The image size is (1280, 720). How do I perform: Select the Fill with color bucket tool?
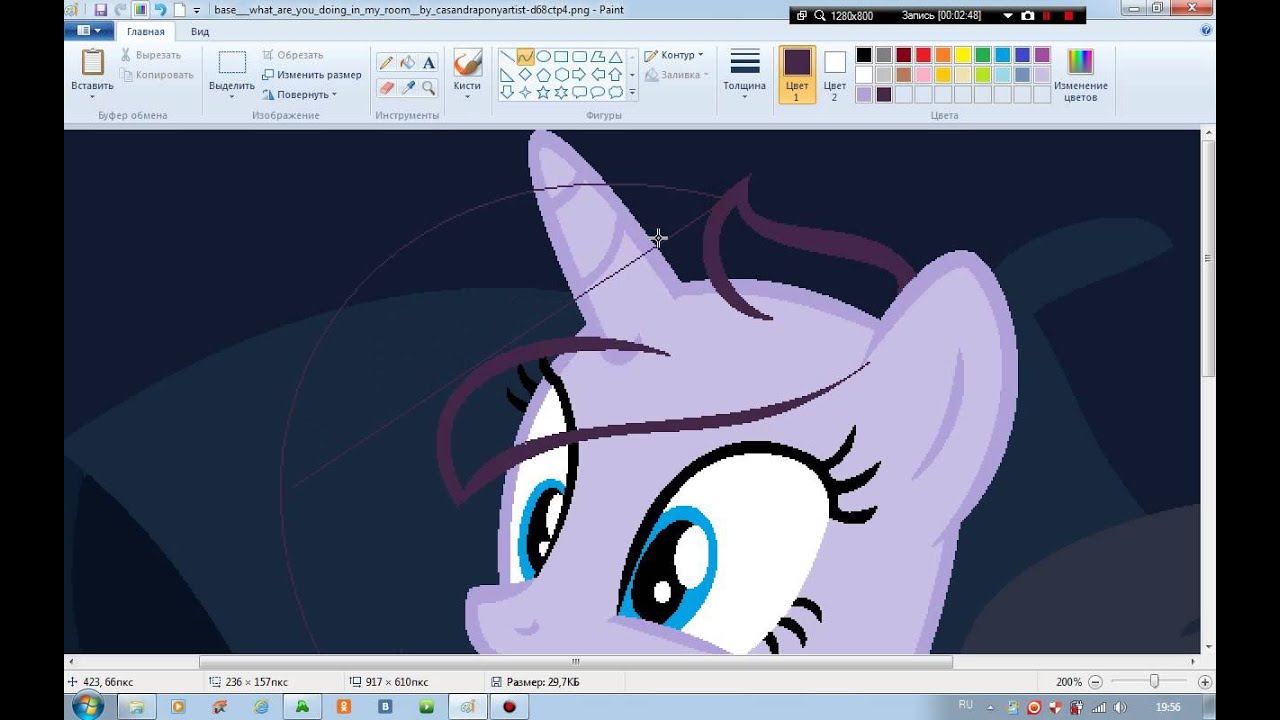407,62
